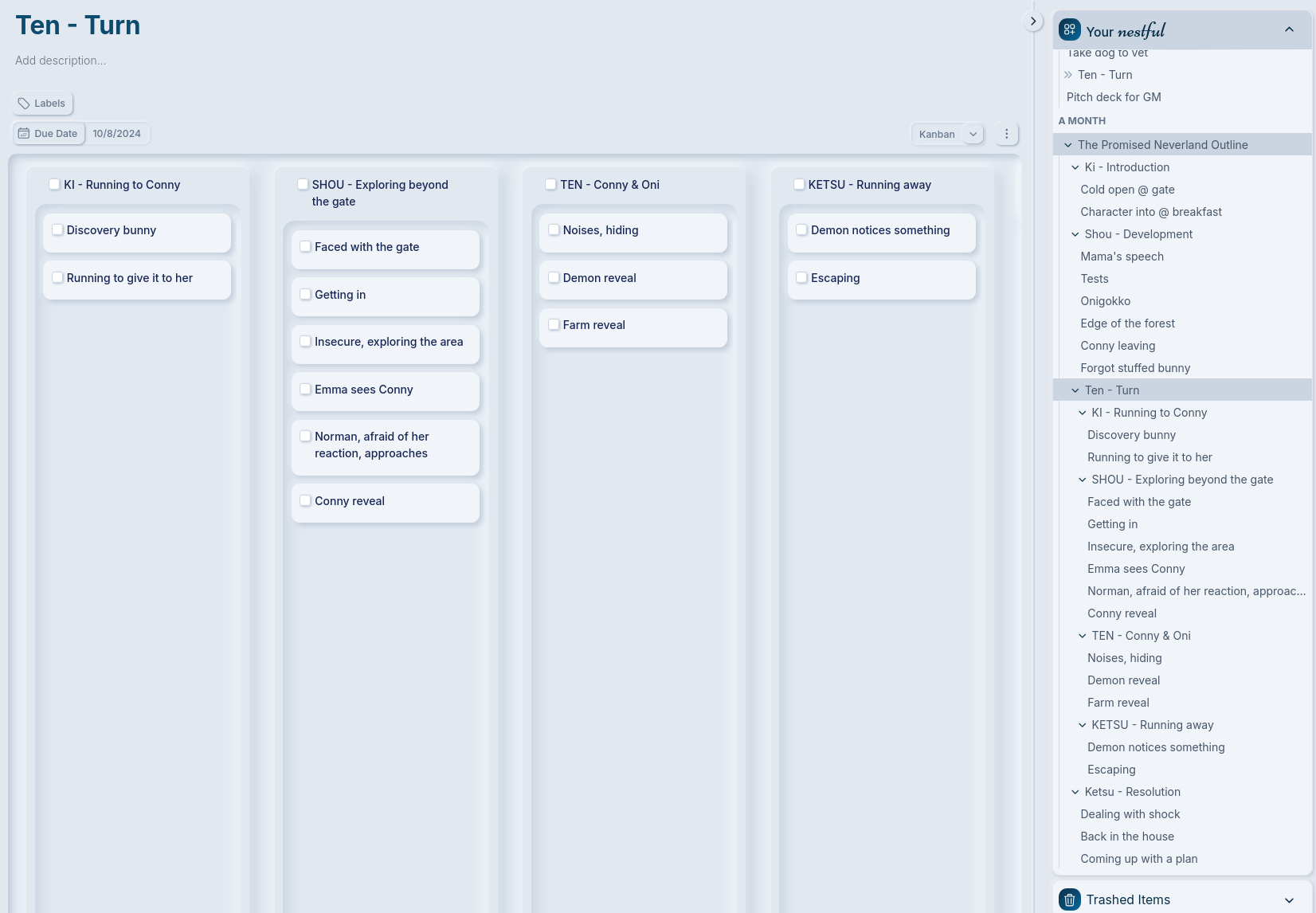Check off Norman, afraid of her reaction card

(305, 436)
